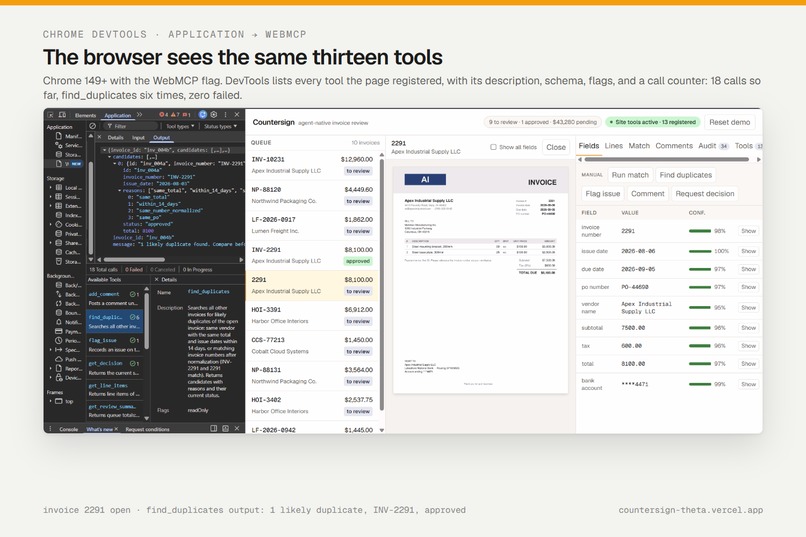Activate the DevTools inspect element picker icon

[51, 115]
